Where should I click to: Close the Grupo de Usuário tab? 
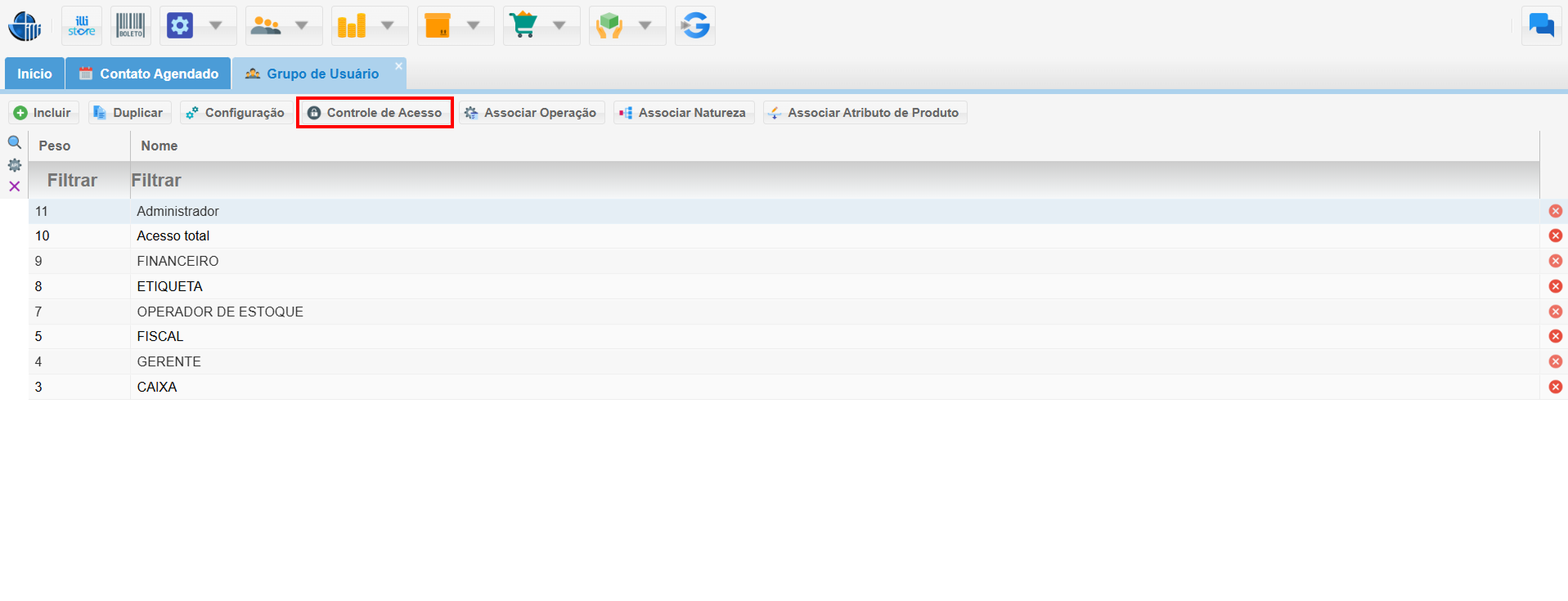tap(399, 65)
